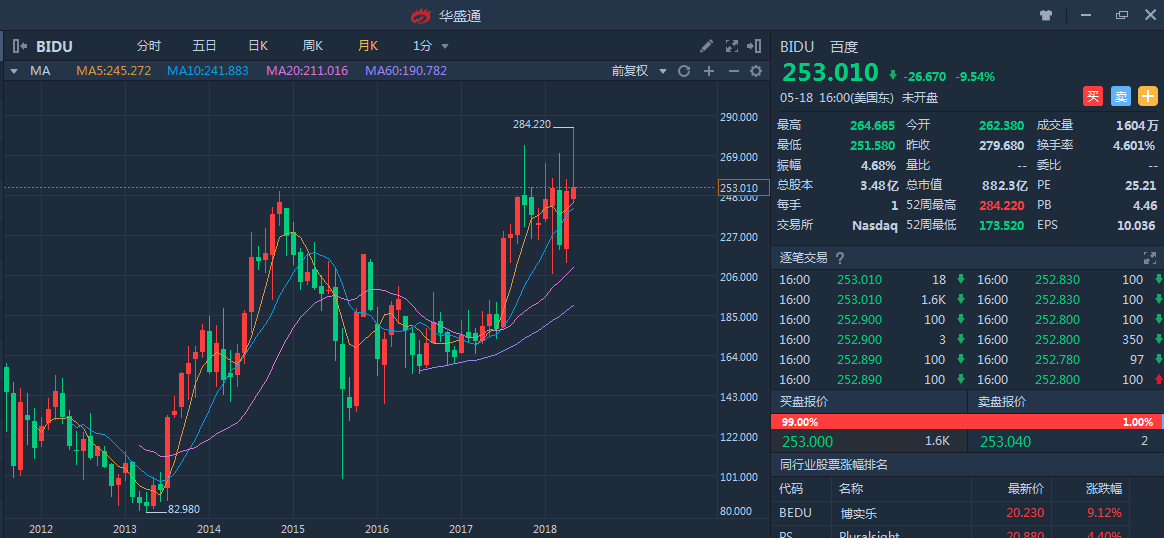Click MA5:245.272 indicator label
Viewport: 1164px width, 538px height.
(114, 71)
